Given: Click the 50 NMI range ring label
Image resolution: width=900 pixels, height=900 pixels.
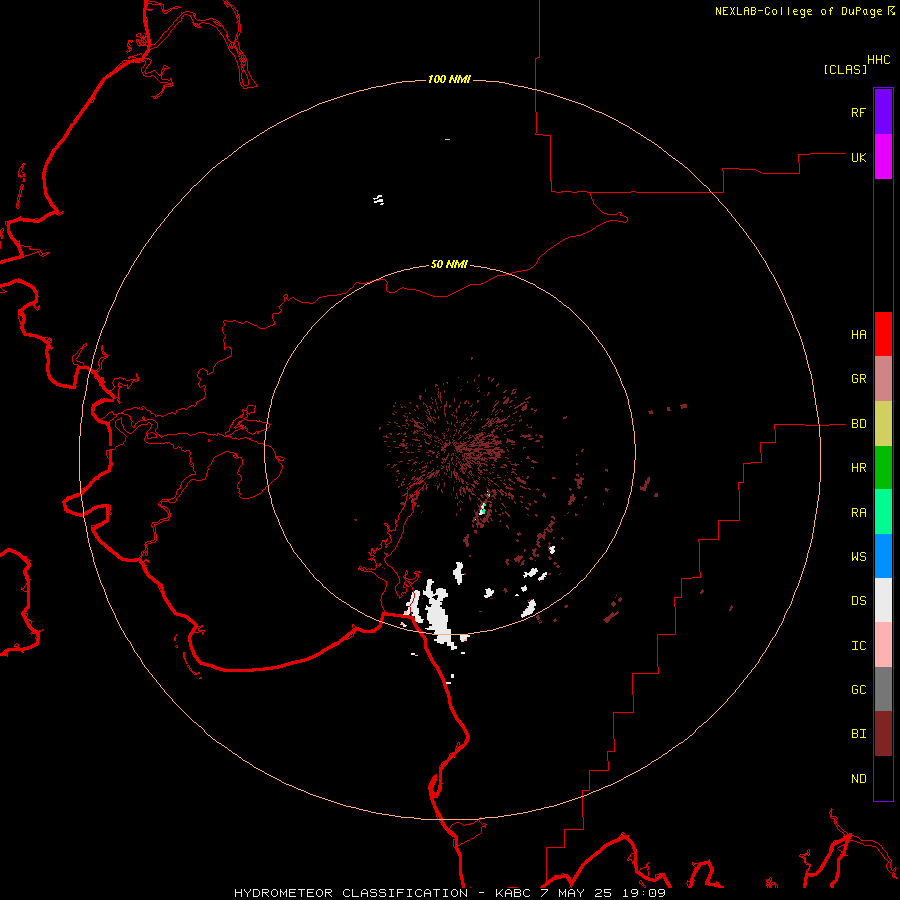Looking at the screenshot, I should pyautogui.click(x=449, y=264).
